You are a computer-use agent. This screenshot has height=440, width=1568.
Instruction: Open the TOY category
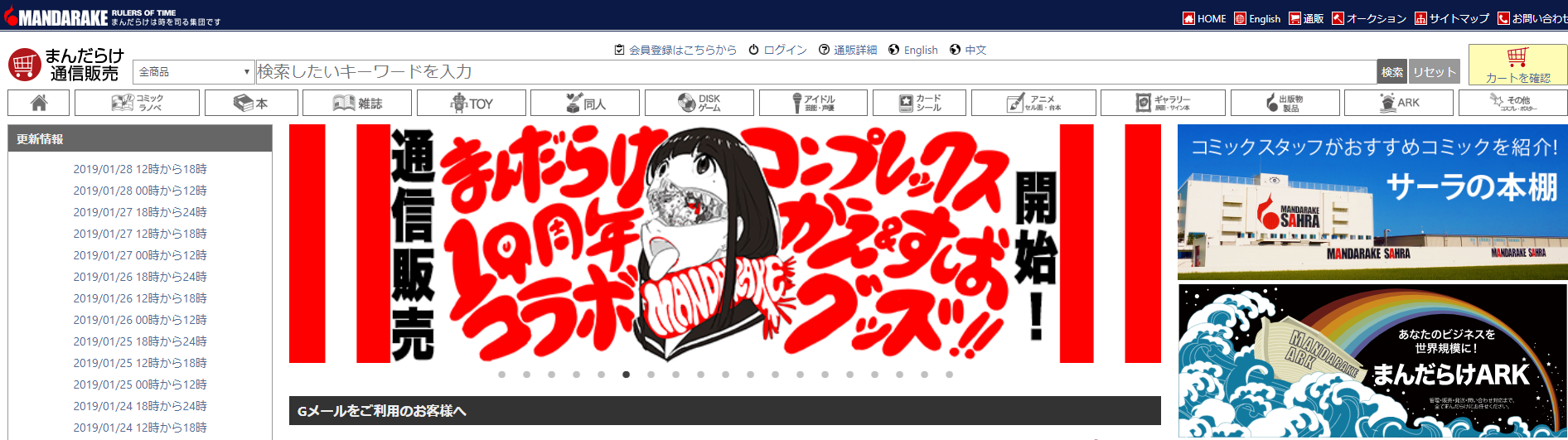coord(471,103)
